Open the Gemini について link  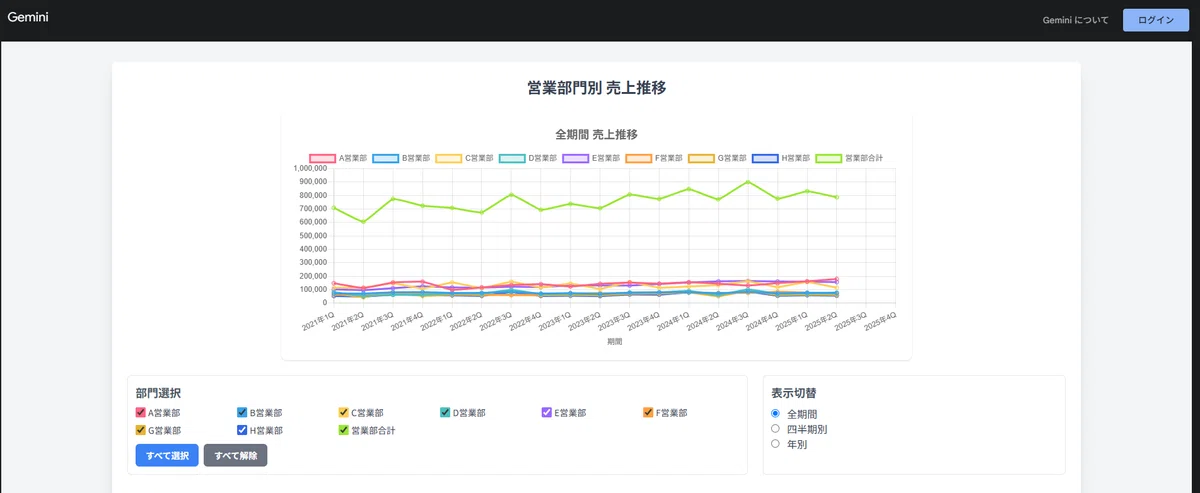1075,20
